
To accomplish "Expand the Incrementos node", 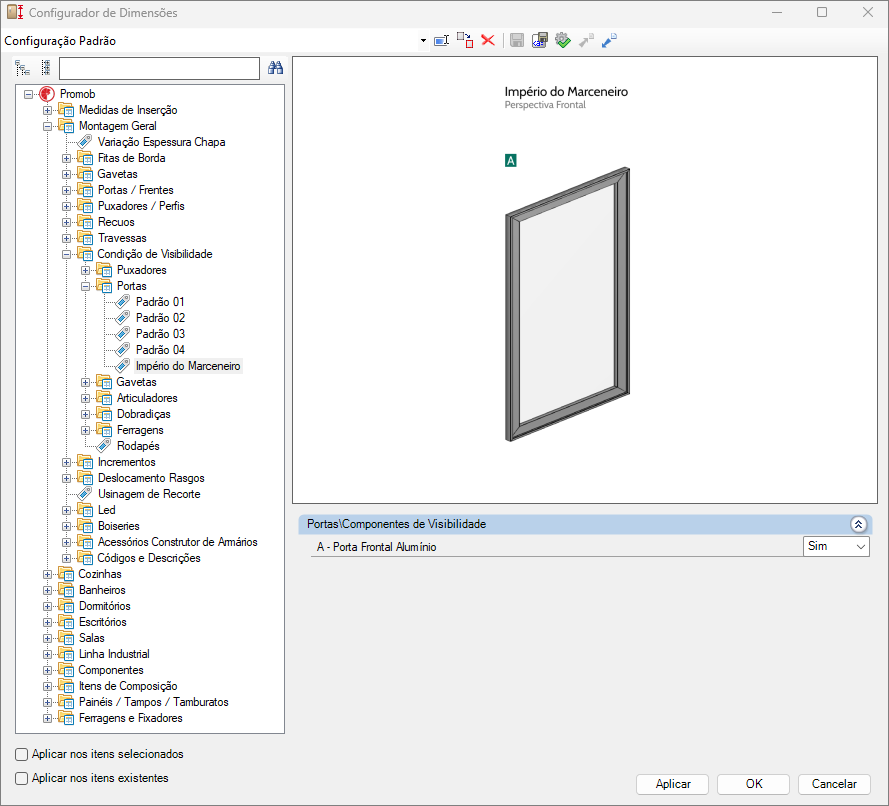I will pos(66,462).
